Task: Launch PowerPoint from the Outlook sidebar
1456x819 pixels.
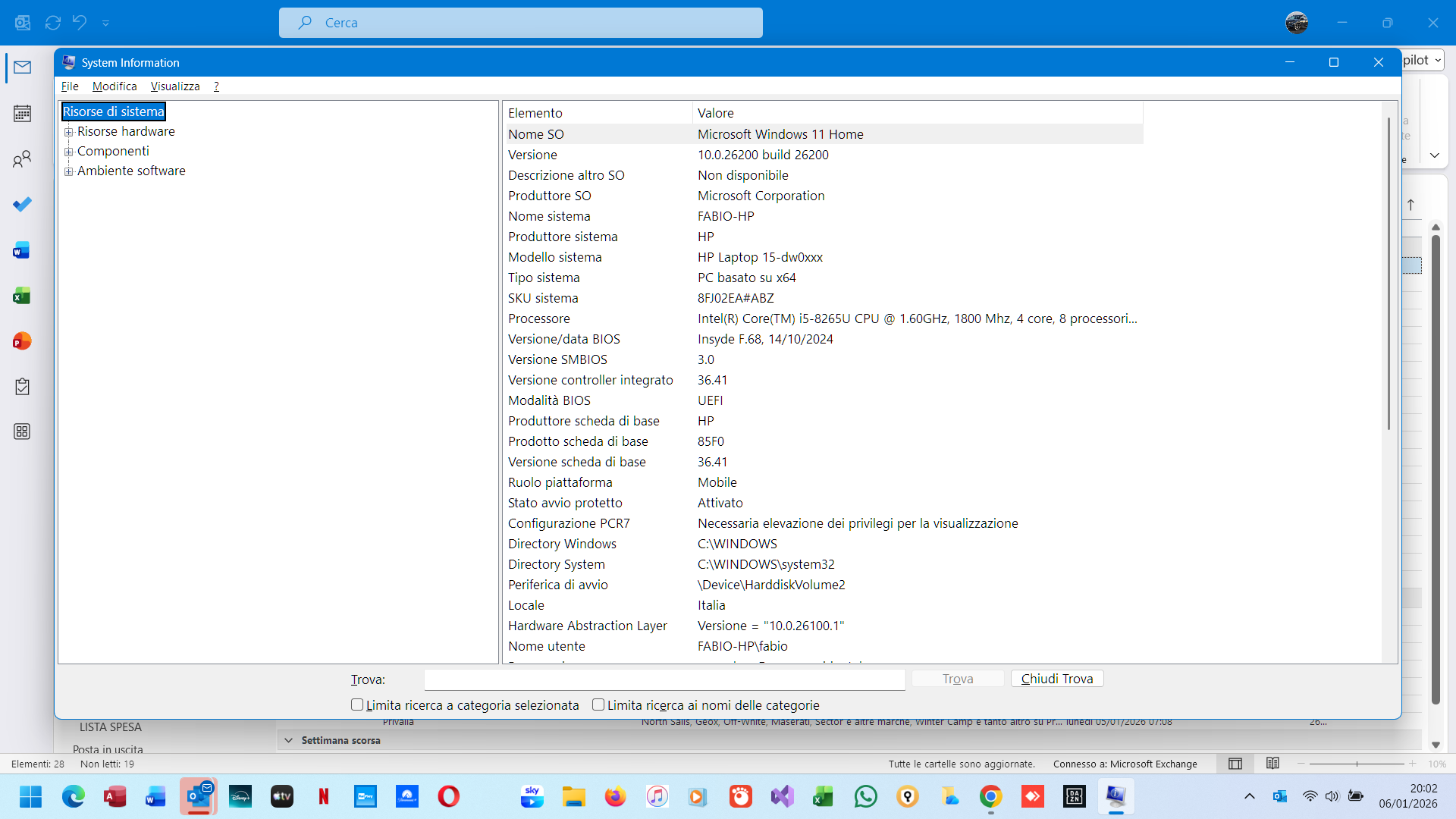Action: pos(22,341)
